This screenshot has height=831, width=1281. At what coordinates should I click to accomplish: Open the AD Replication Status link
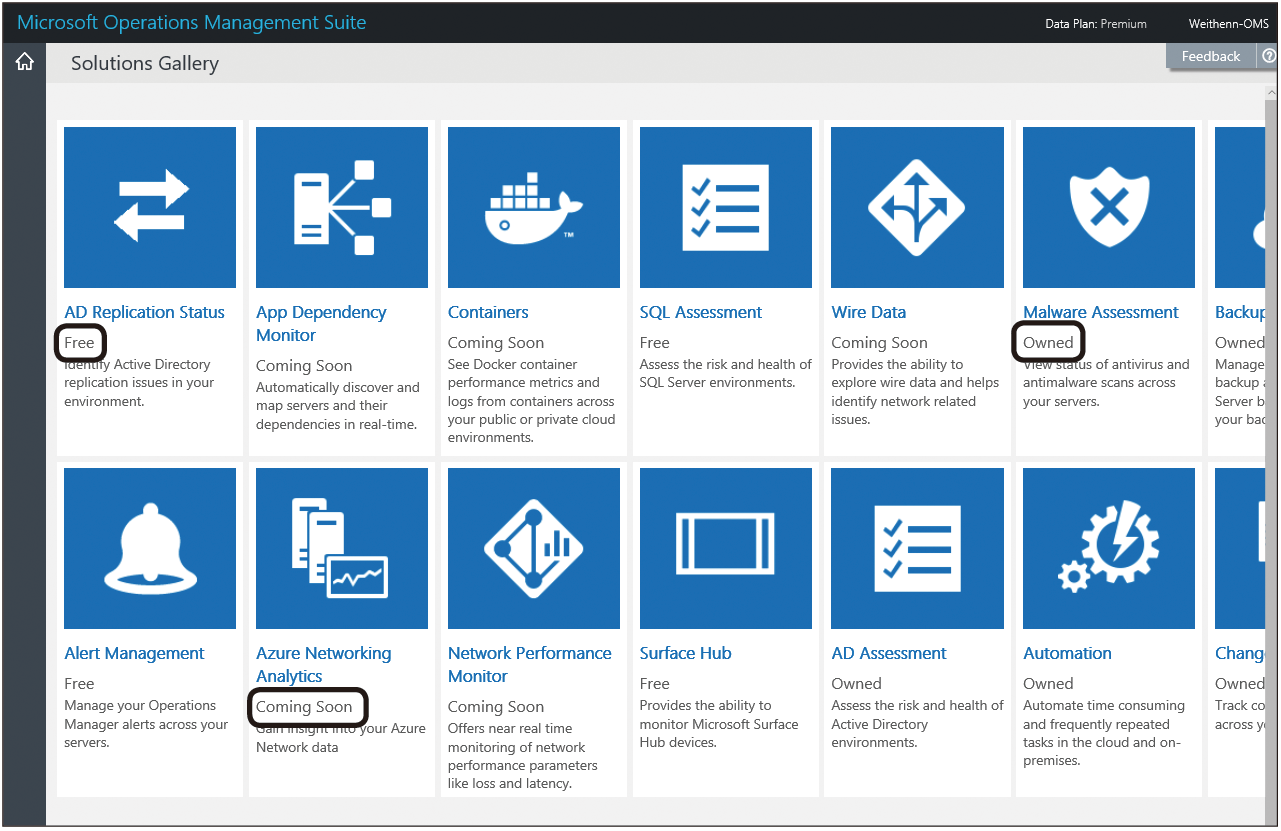click(144, 312)
